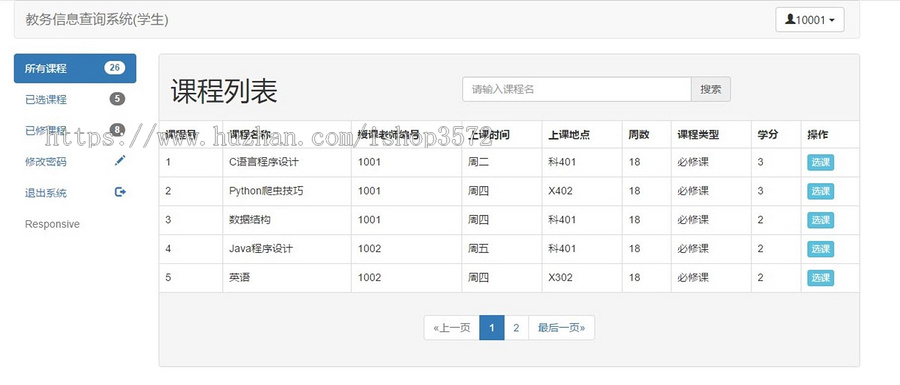Click the 教务信息查询系统(学生) title
Viewport: 900px width, 385px height.
click(x=97, y=20)
